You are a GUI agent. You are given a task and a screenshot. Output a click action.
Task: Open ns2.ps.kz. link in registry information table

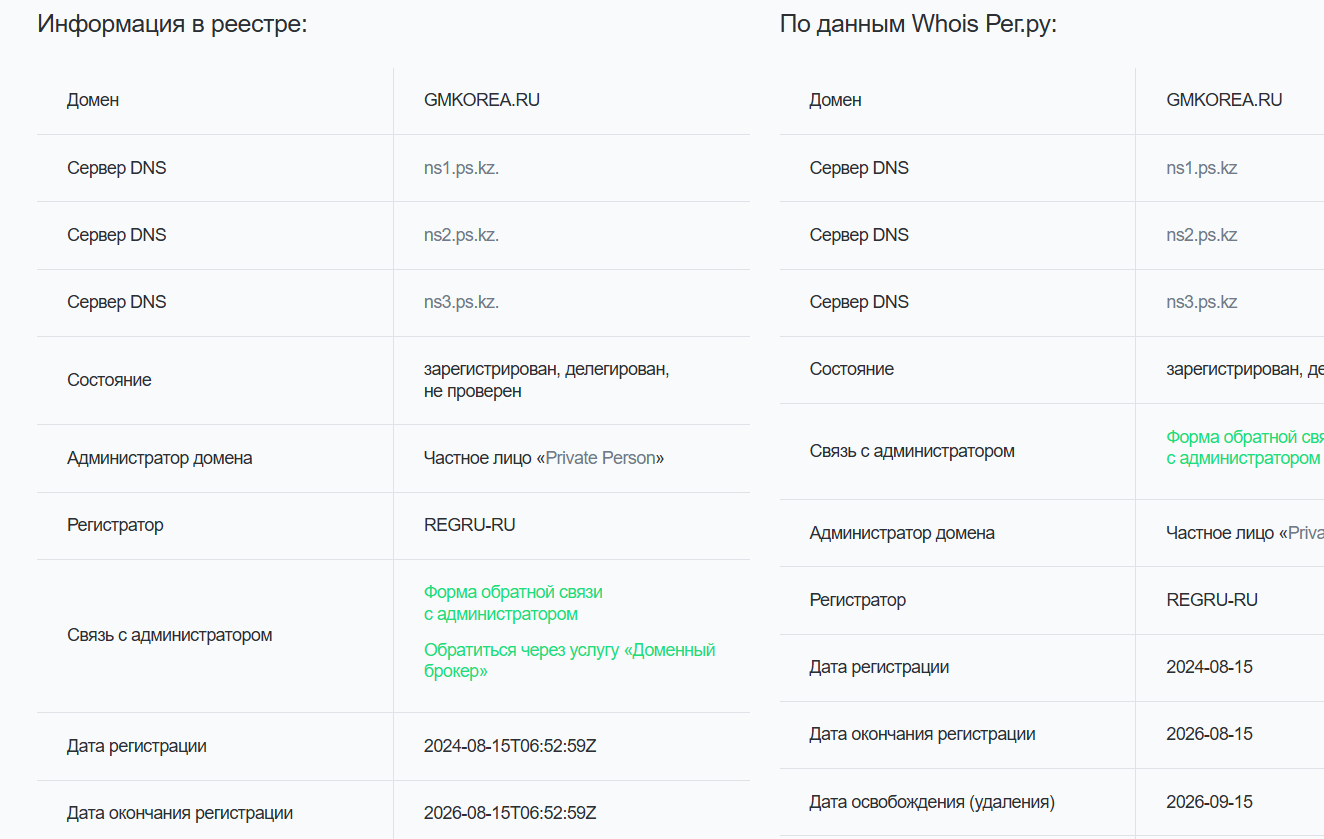(x=461, y=235)
